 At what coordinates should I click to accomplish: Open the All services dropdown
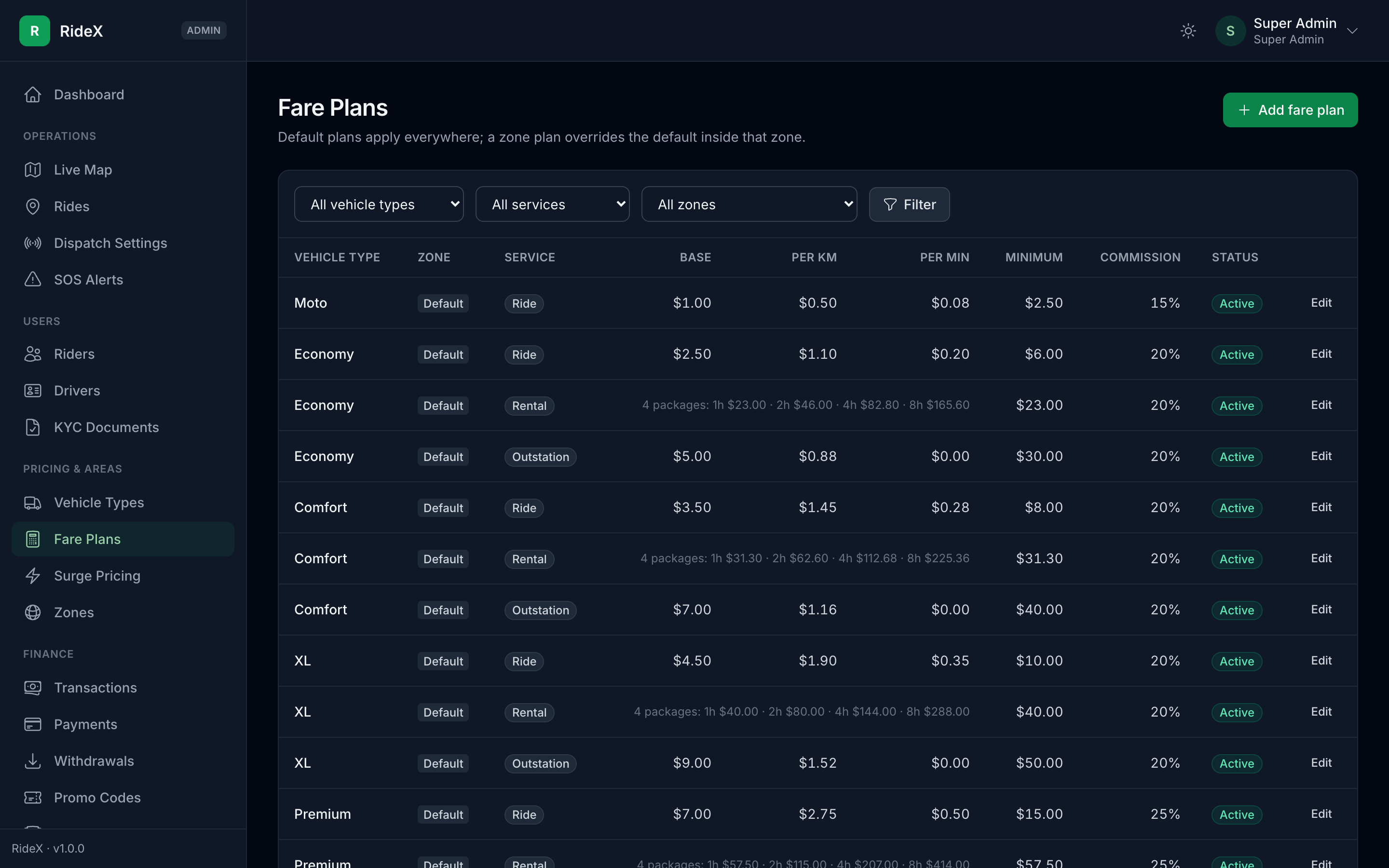click(552, 204)
